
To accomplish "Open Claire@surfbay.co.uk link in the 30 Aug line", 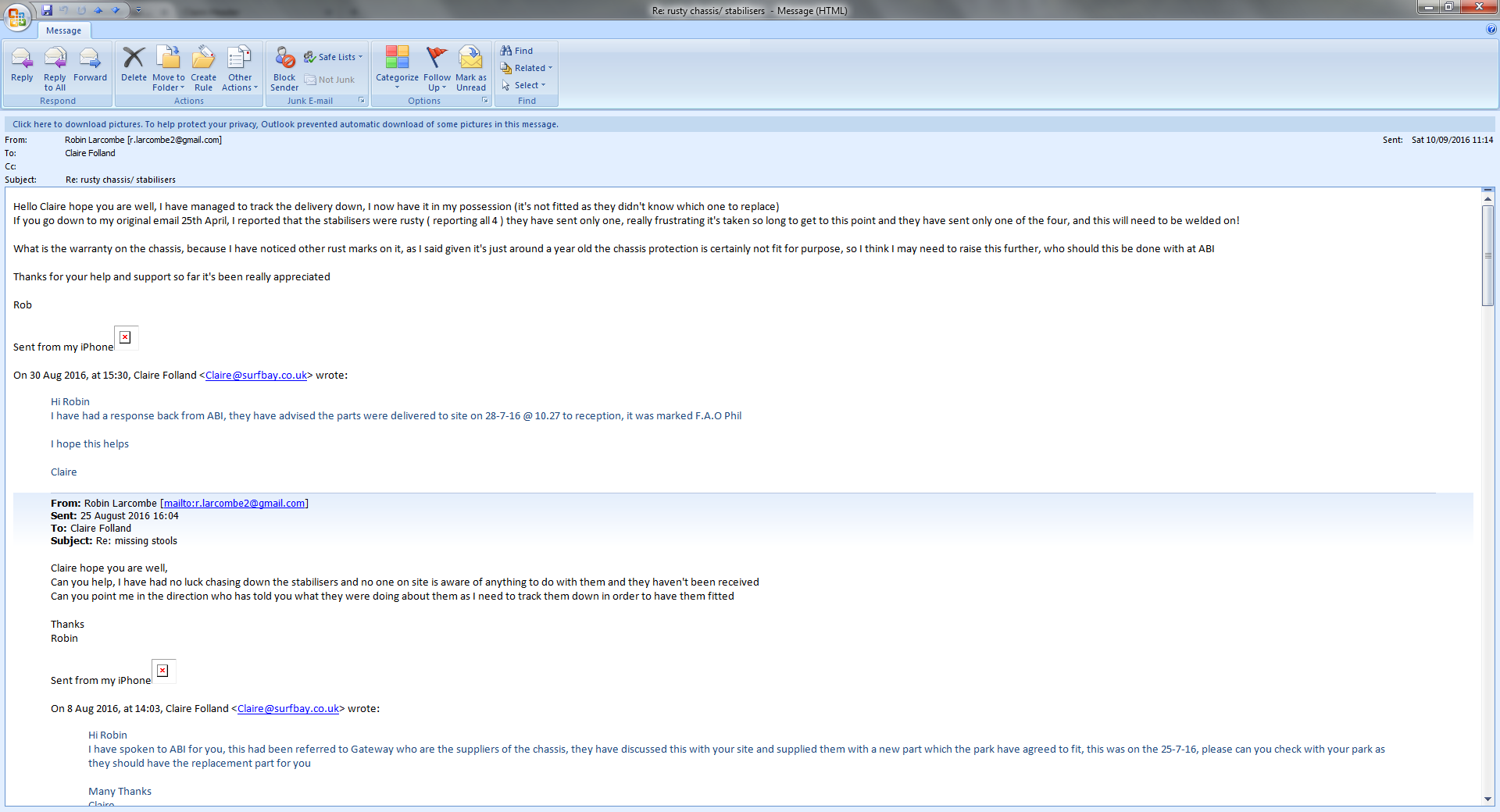I will 256,376.
